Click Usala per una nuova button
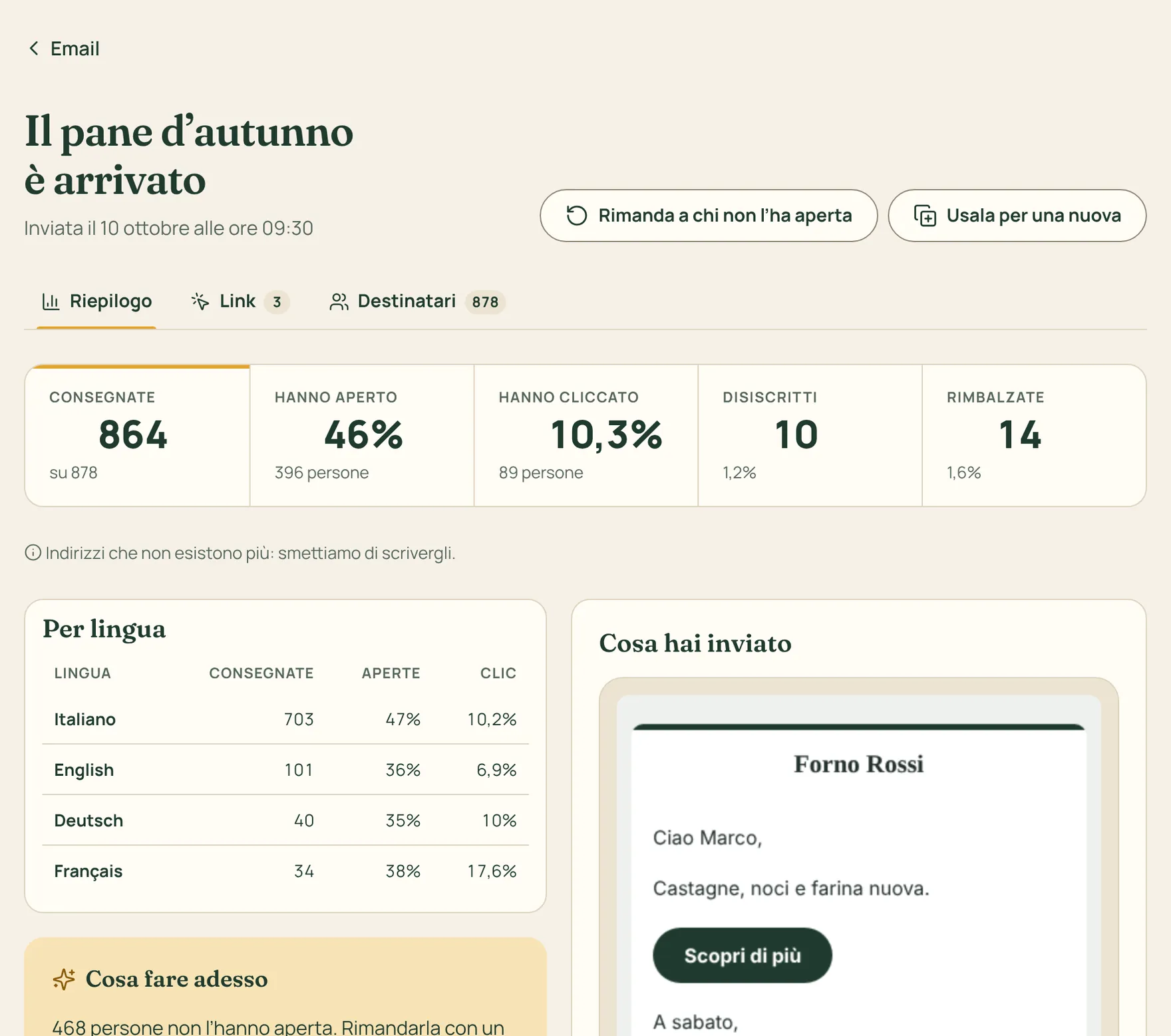Viewport: 1171px width, 1036px height. click(1017, 216)
